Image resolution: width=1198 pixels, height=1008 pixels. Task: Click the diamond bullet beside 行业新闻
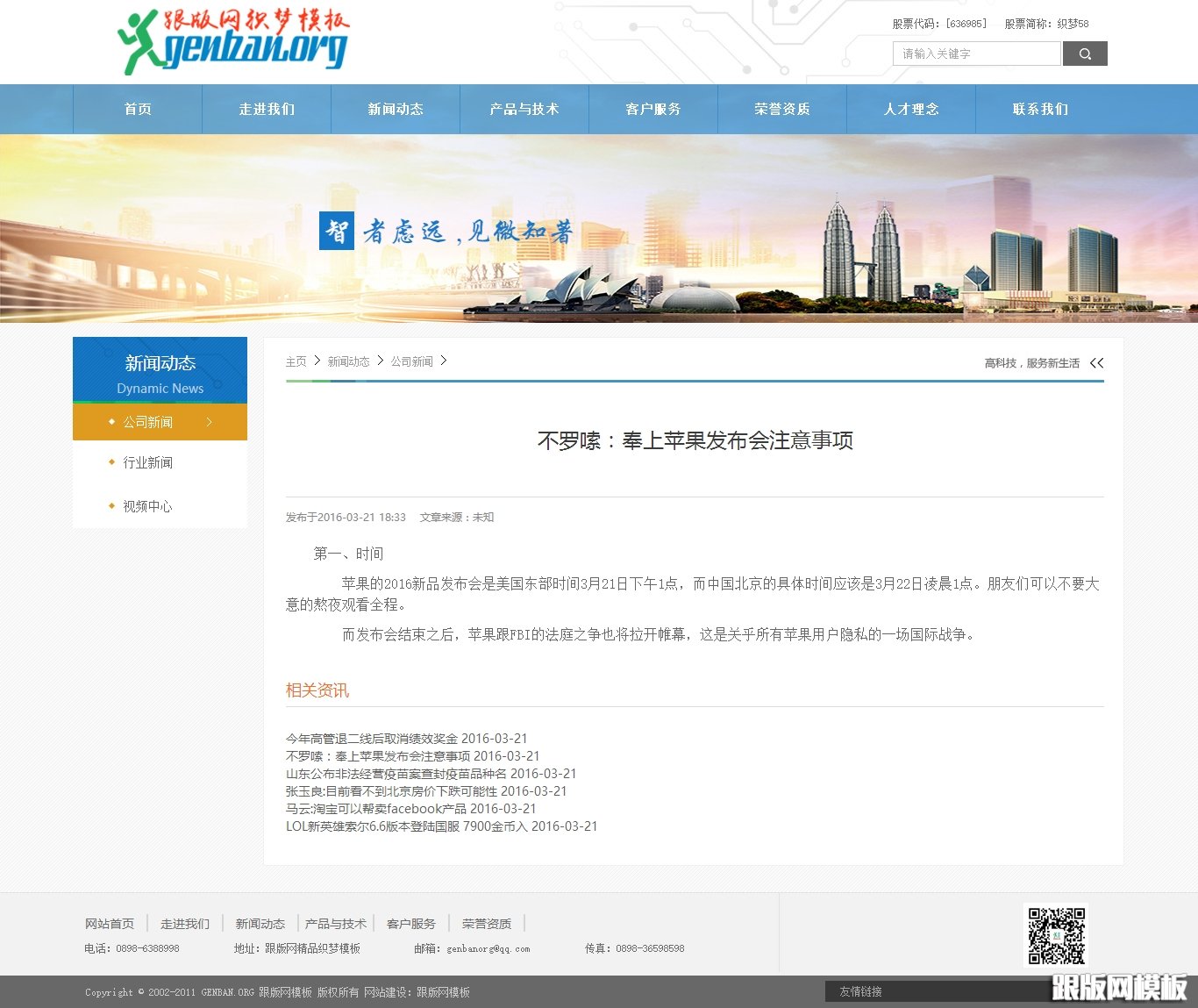pos(111,462)
